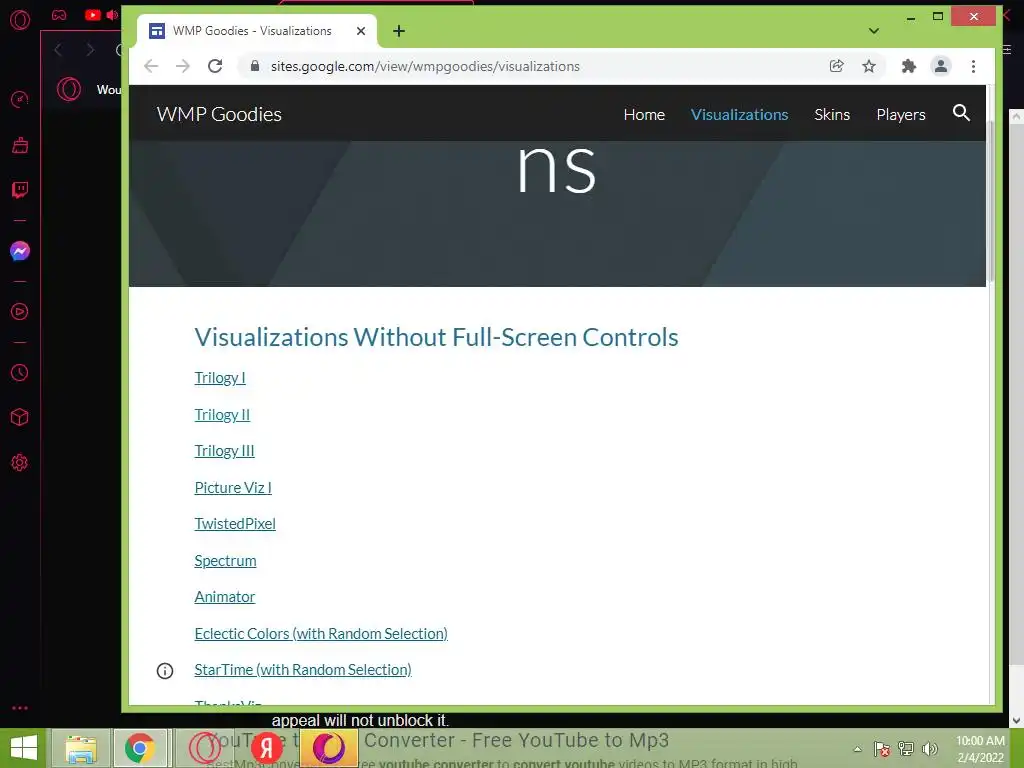Click 'Visualizations Without Full-Screen Controls' heading
1024x768 pixels.
click(x=436, y=337)
